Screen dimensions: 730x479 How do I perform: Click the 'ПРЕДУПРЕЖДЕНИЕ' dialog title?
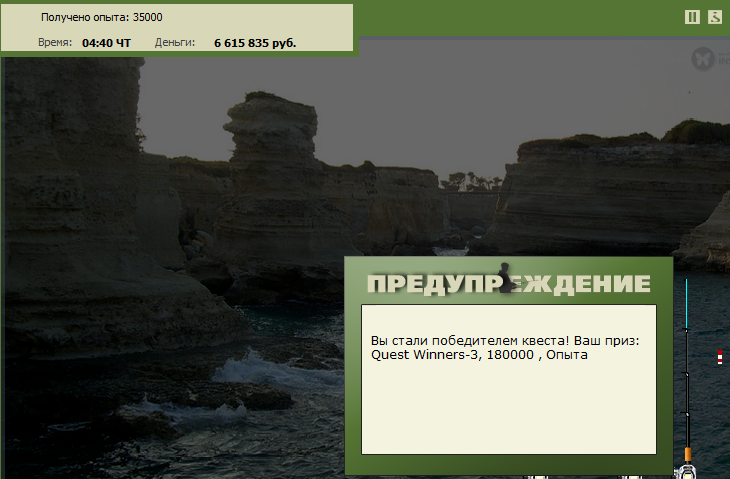(x=509, y=283)
